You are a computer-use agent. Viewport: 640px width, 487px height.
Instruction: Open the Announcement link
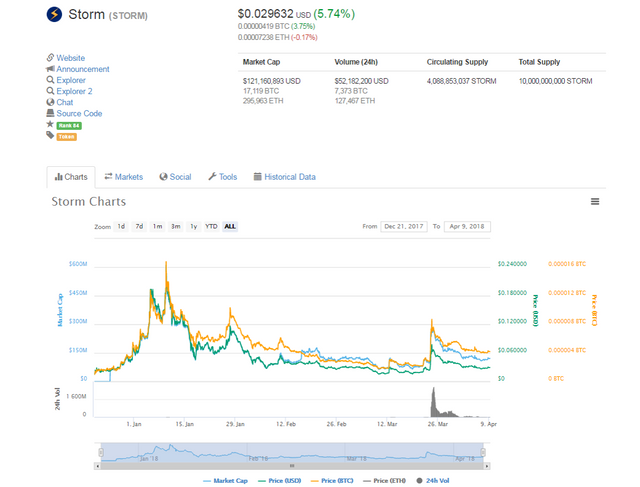[83, 69]
